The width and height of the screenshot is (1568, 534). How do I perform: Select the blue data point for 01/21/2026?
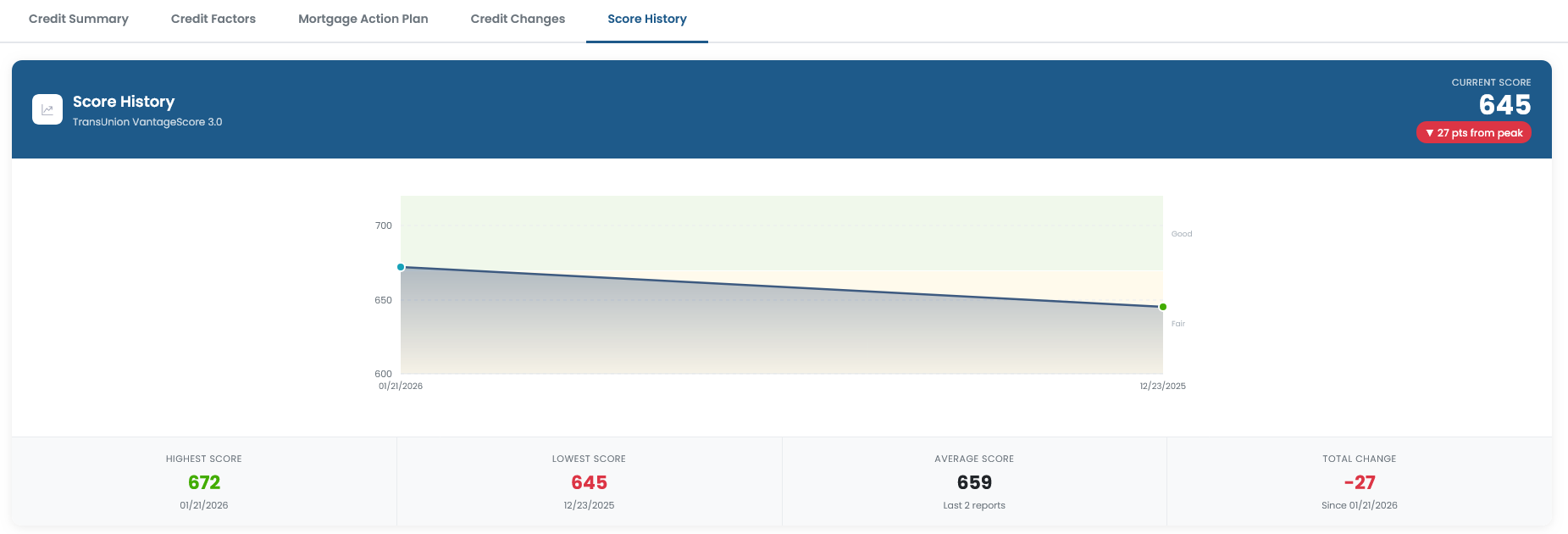pos(402,266)
